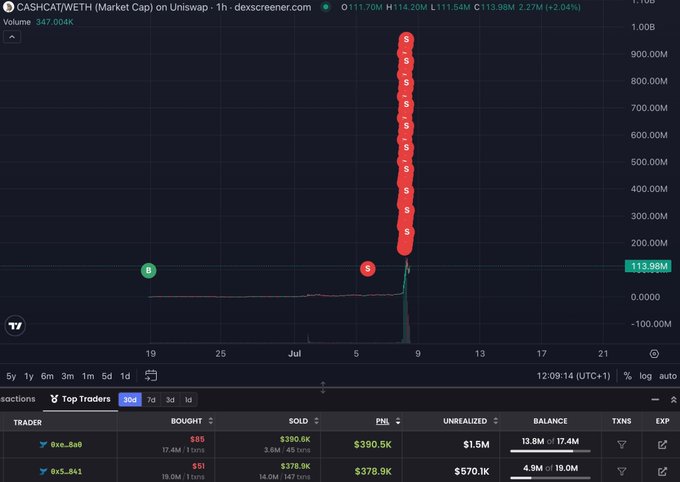Set chart range to 1m
Screen dimensions: 680x482
click(88, 376)
